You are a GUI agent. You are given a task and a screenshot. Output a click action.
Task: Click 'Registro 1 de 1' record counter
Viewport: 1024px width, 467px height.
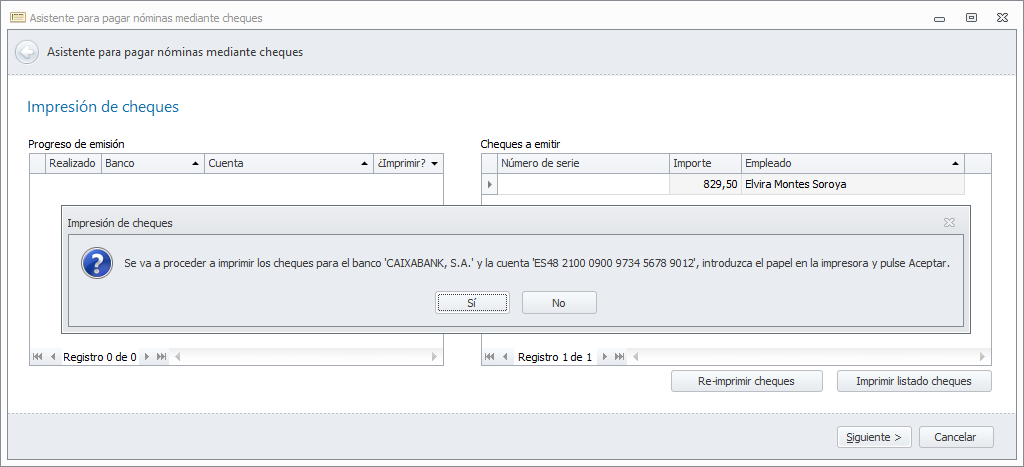554,357
